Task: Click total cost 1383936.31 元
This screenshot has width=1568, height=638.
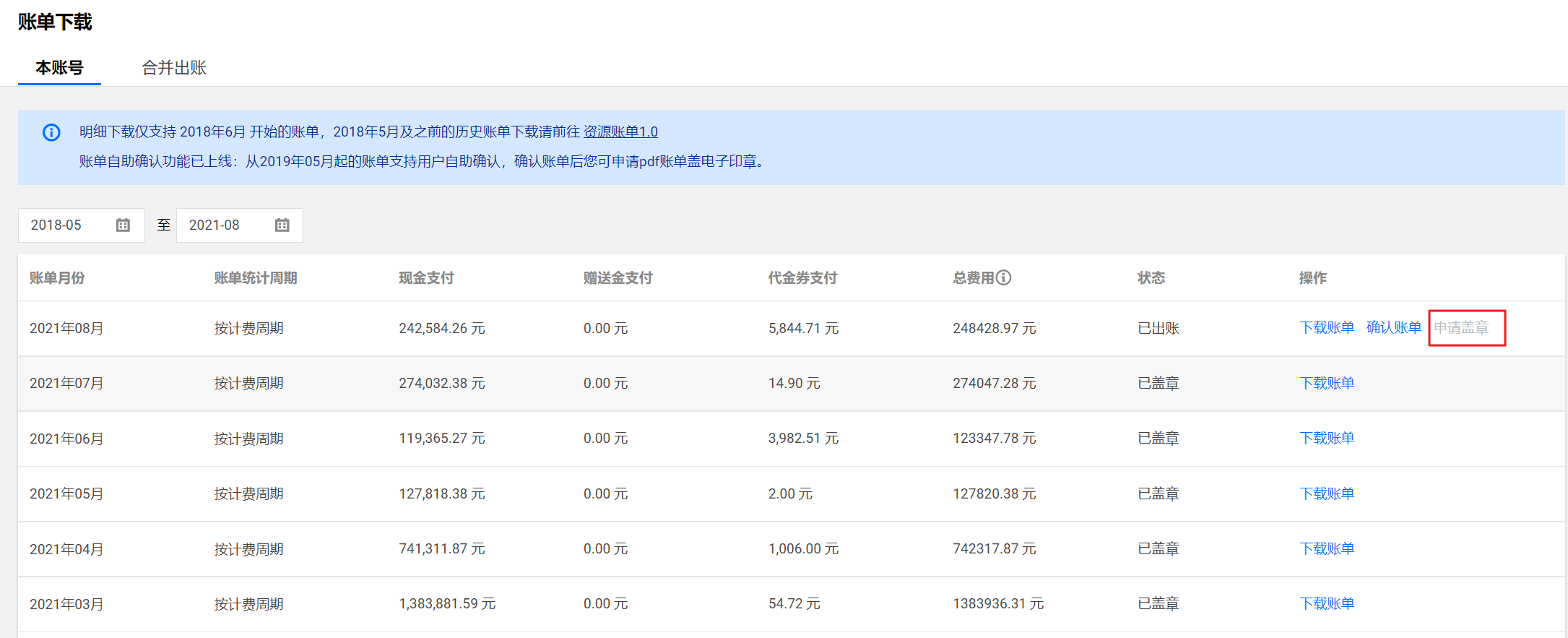Action: (999, 603)
